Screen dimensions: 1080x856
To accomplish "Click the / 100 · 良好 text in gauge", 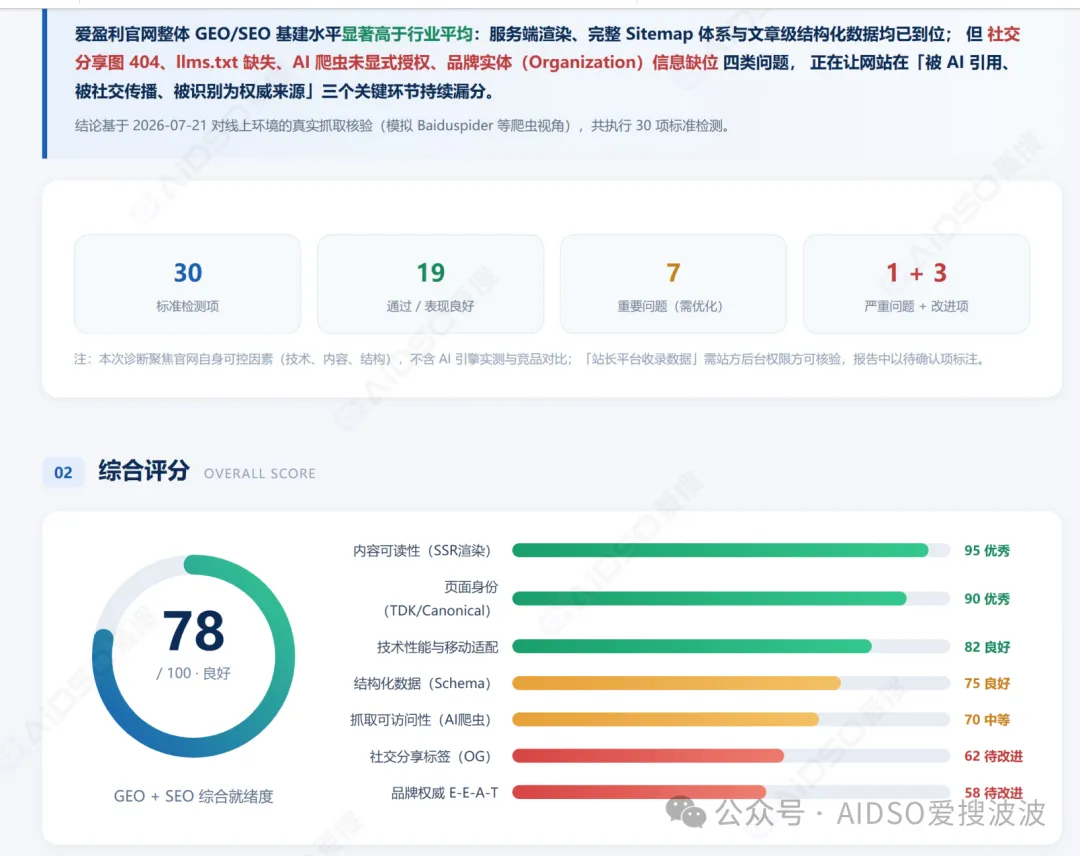I will (x=194, y=673).
